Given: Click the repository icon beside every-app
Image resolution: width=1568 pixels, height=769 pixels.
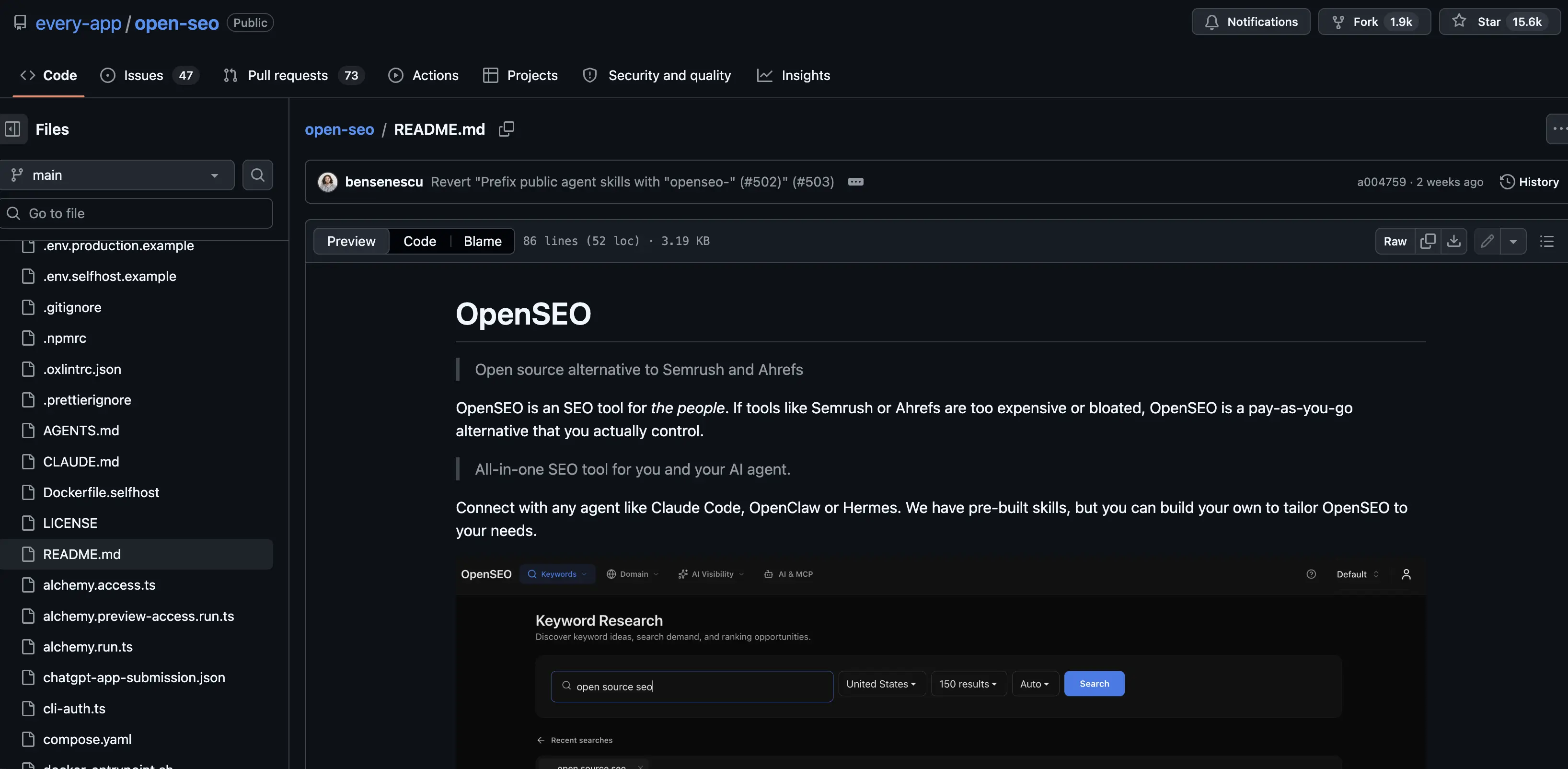Looking at the screenshot, I should coord(20,23).
